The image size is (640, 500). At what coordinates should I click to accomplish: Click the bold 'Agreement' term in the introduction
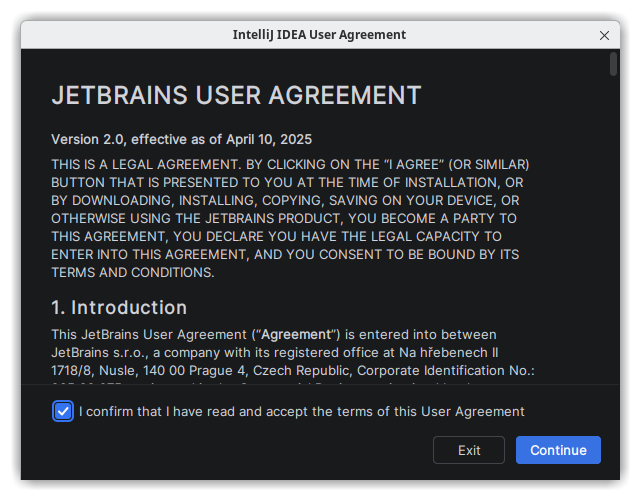(x=296, y=334)
